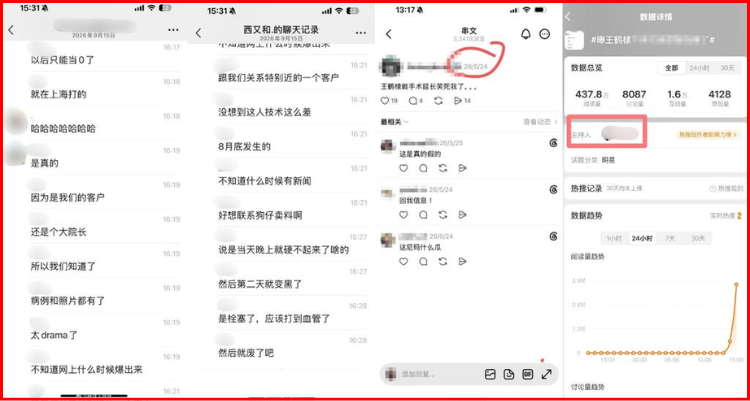Tap the notification bell in 串文 header
This screenshot has height=401, width=750.
point(526,34)
